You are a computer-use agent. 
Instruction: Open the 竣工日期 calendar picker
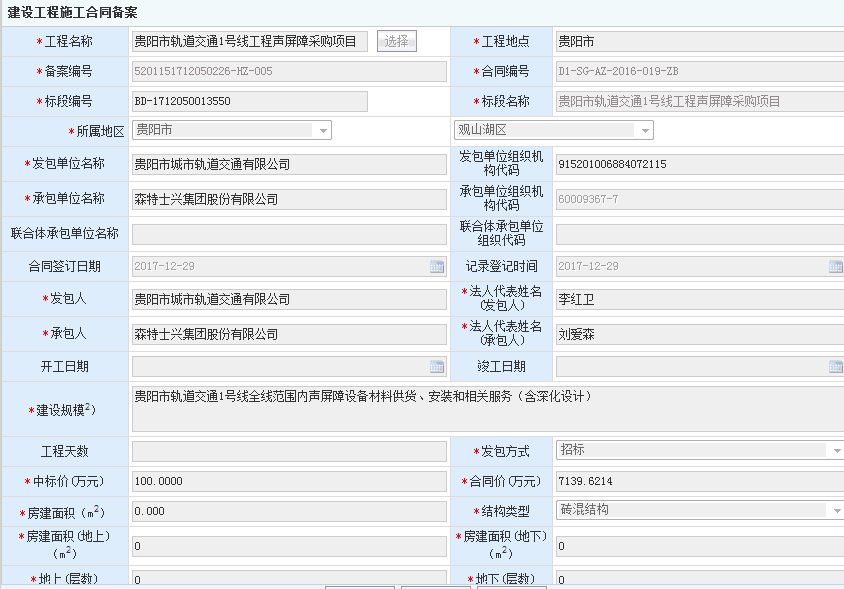pos(836,367)
